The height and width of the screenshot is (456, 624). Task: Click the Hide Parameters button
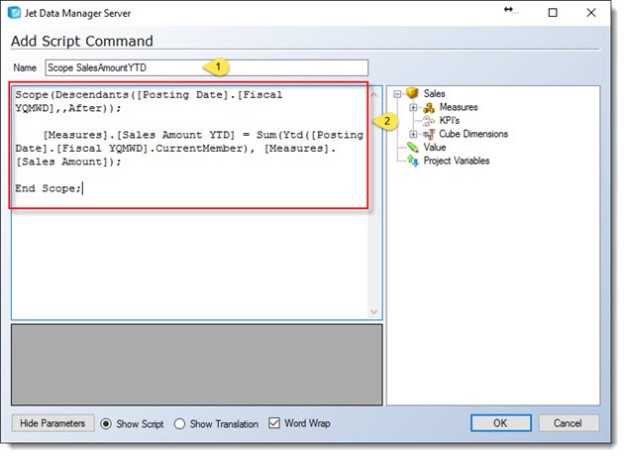(x=53, y=423)
